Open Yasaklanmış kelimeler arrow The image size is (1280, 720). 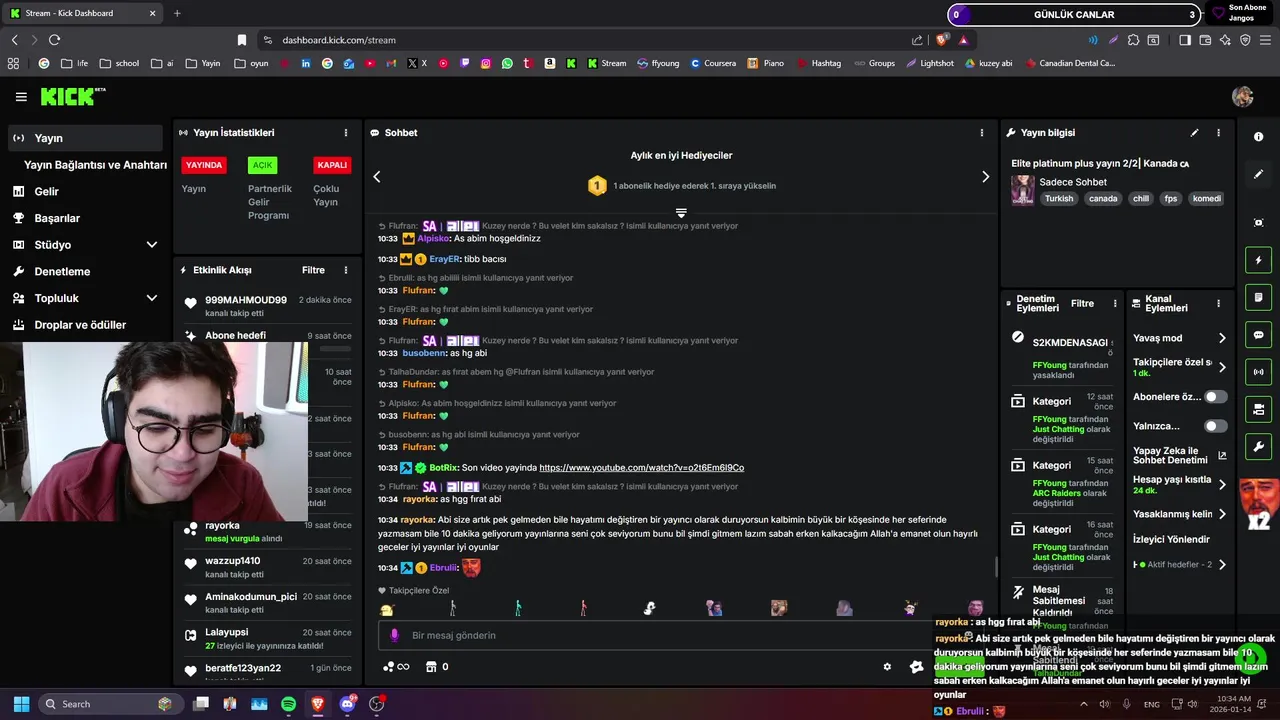(x=1222, y=514)
